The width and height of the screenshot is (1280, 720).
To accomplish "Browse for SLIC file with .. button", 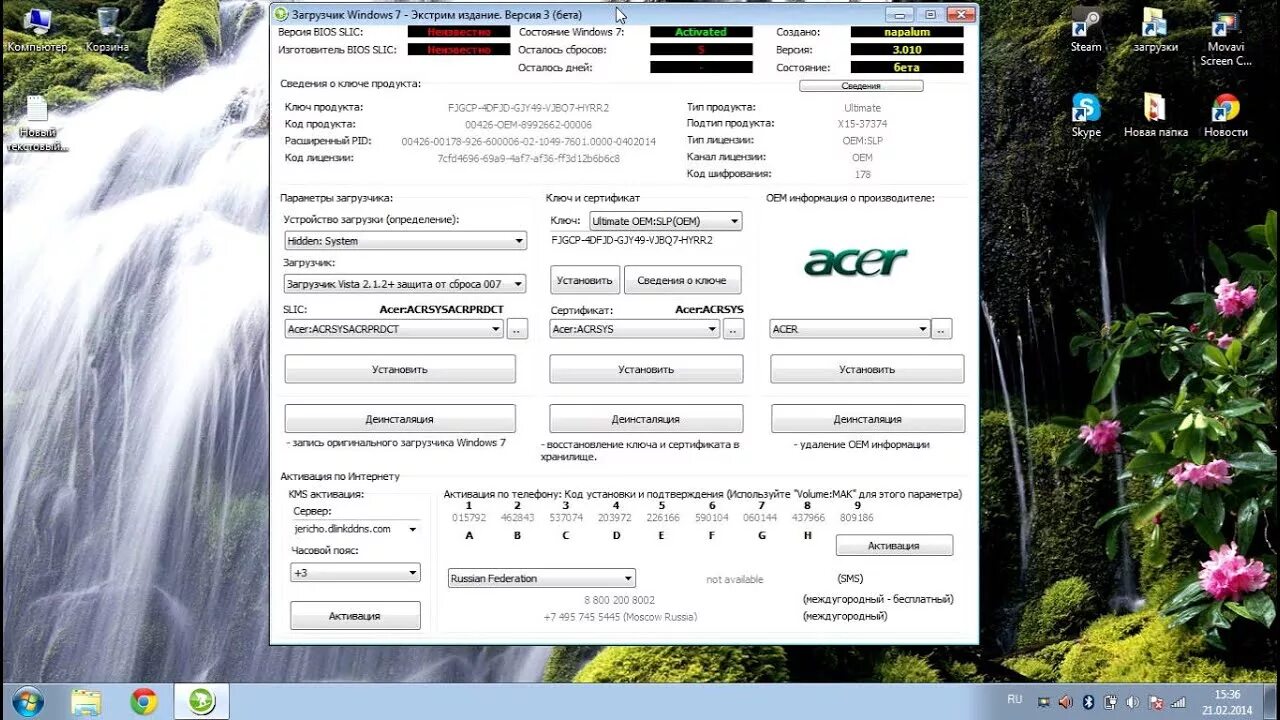I will pos(517,329).
